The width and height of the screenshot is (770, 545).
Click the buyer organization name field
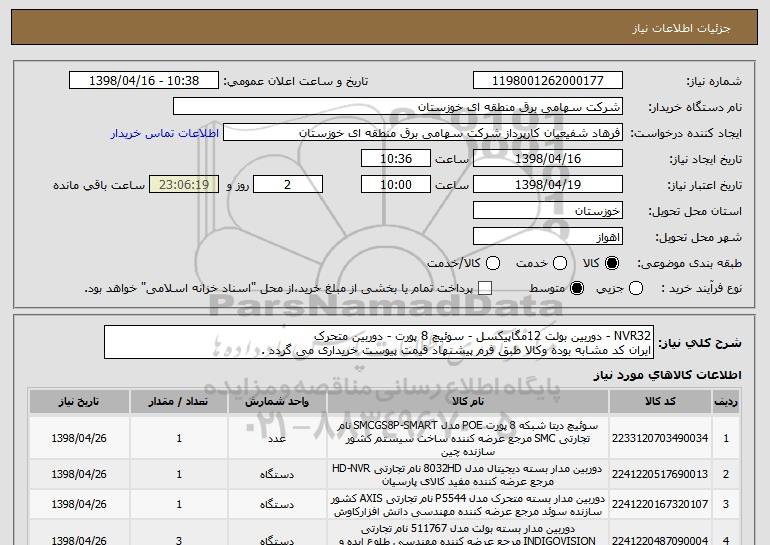coord(398,107)
